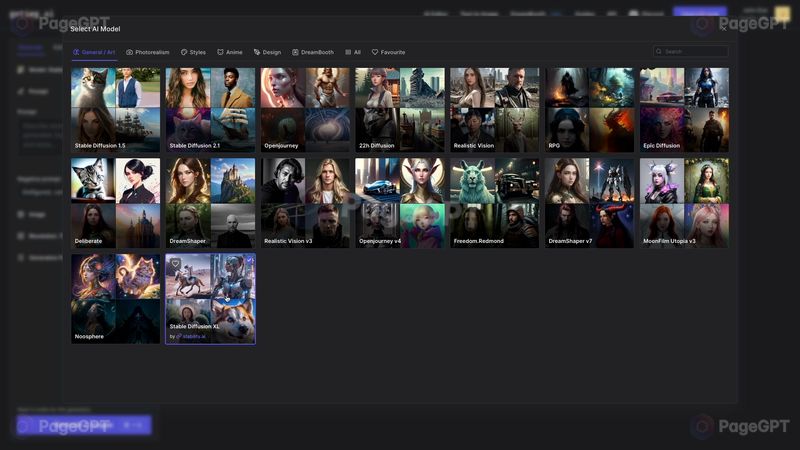The width and height of the screenshot is (800, 450).
Task: Open the DreamBooth tab
Action: click(x=313, y=52)
